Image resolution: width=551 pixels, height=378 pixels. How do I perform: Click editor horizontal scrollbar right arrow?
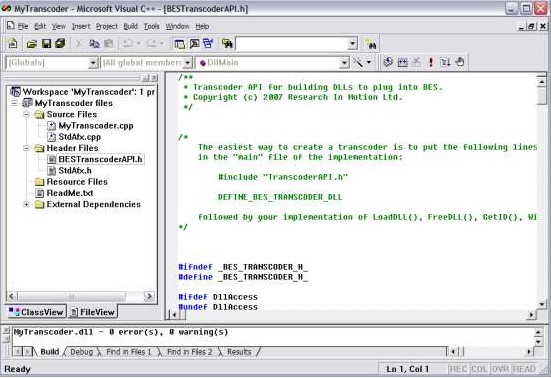tap(531, 315)
